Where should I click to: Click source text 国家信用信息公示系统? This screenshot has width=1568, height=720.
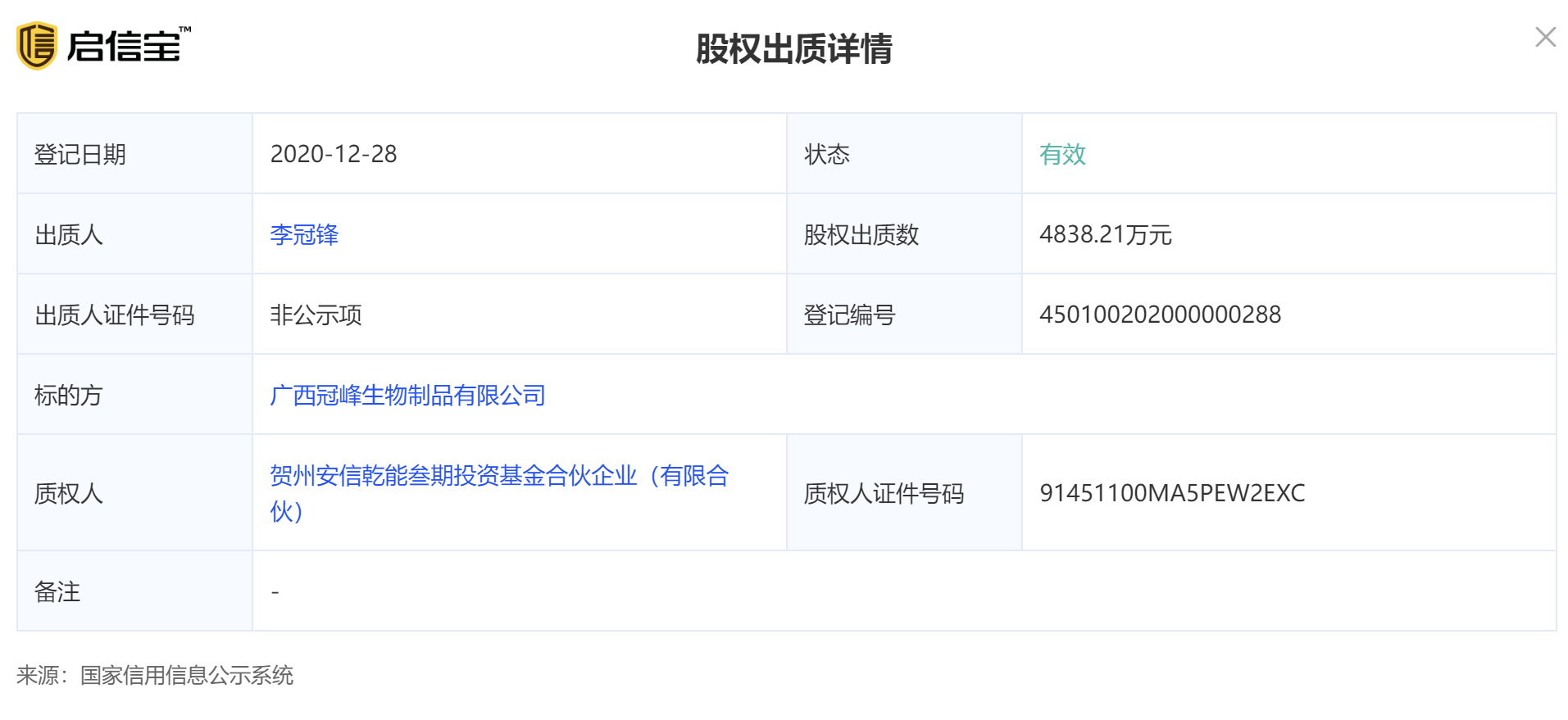187,676
